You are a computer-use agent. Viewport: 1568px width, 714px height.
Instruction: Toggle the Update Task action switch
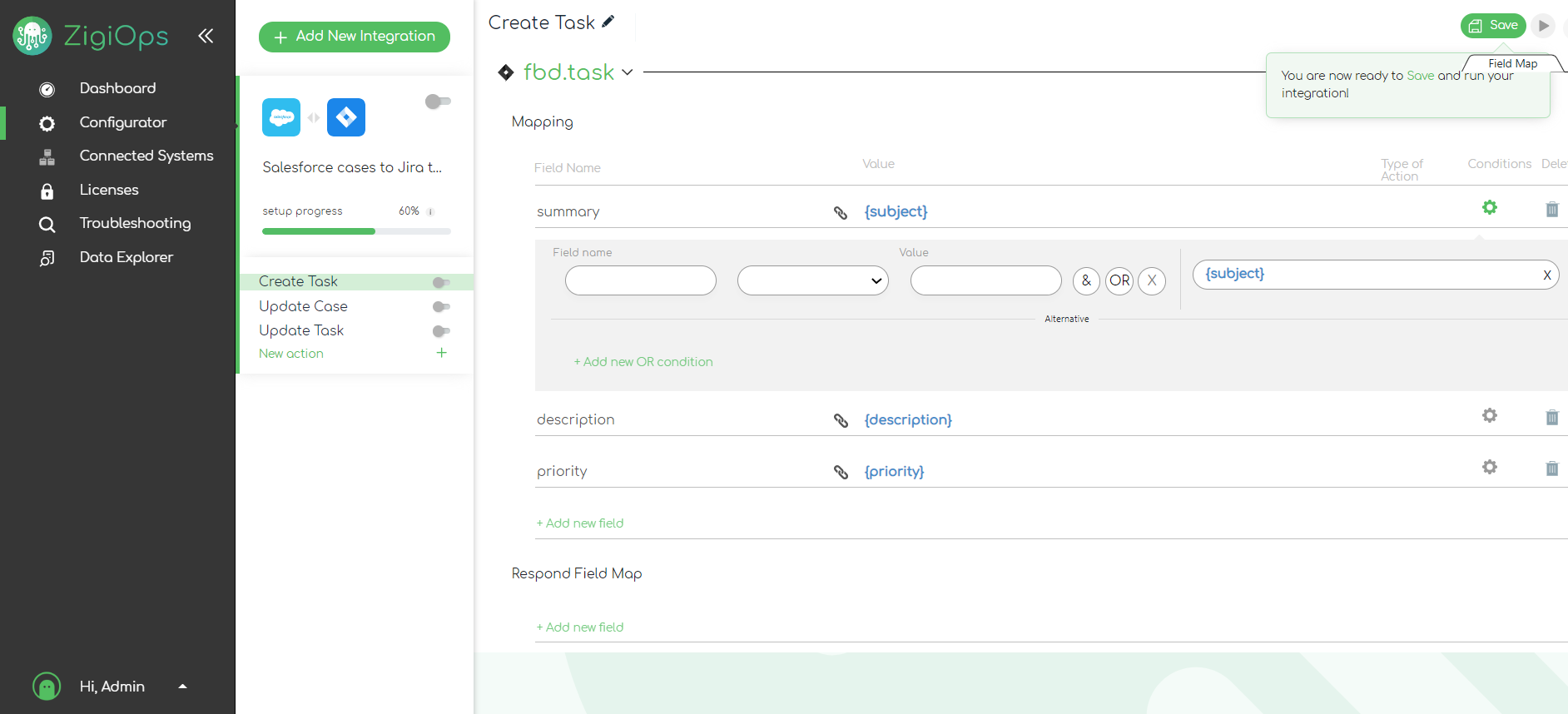coord(441,331)
